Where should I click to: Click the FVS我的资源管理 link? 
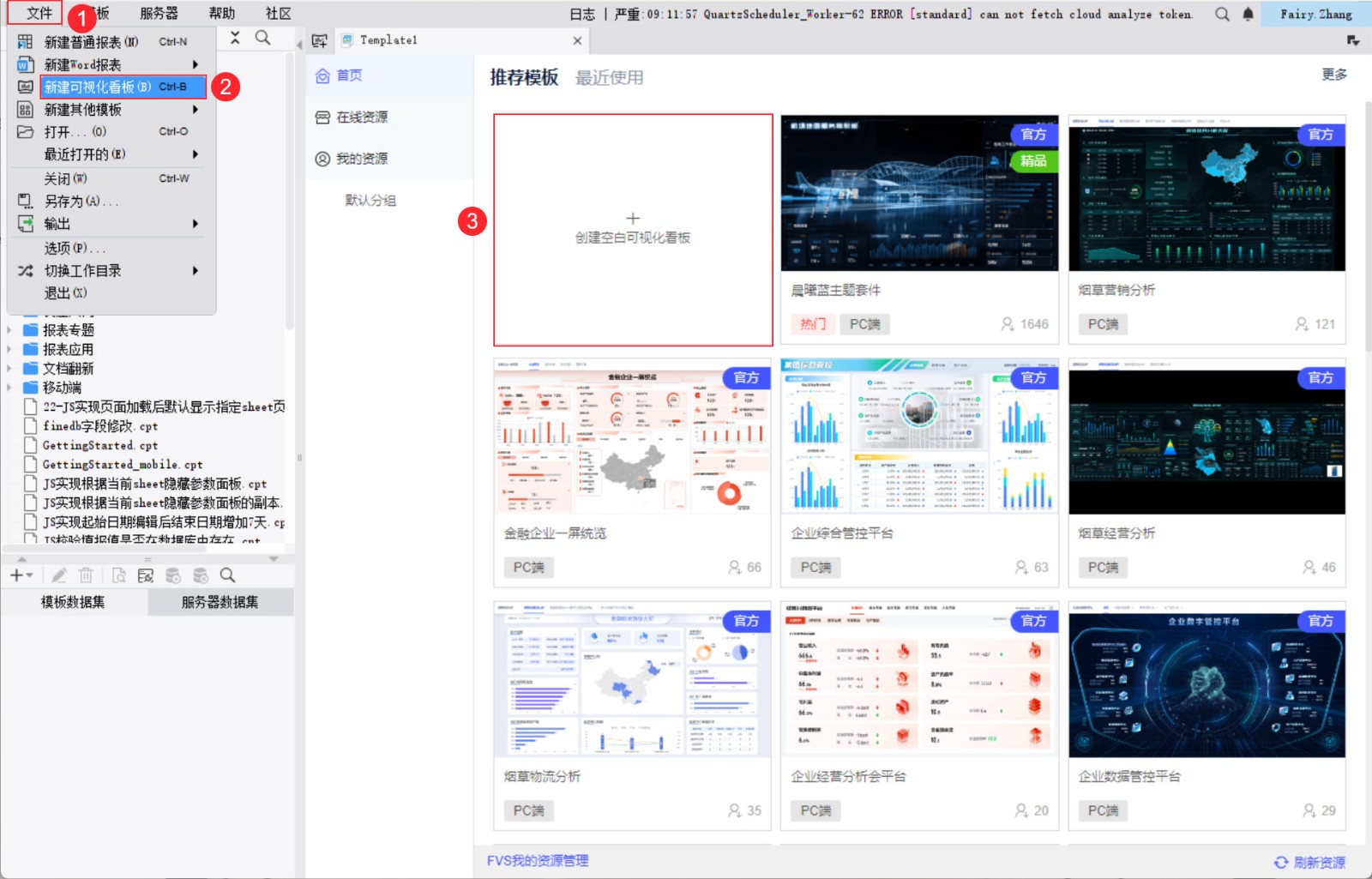coord(538,861)
